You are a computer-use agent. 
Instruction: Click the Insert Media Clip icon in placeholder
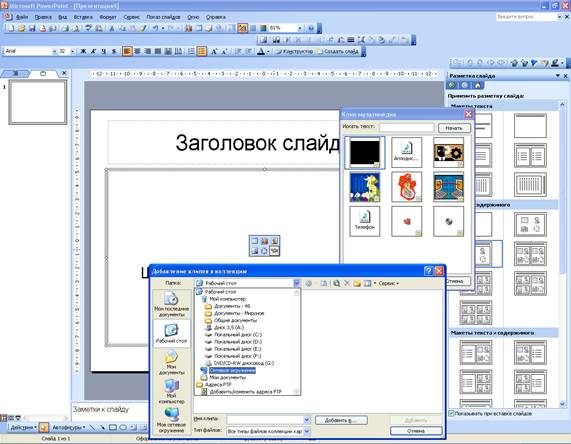click(275, 251)
